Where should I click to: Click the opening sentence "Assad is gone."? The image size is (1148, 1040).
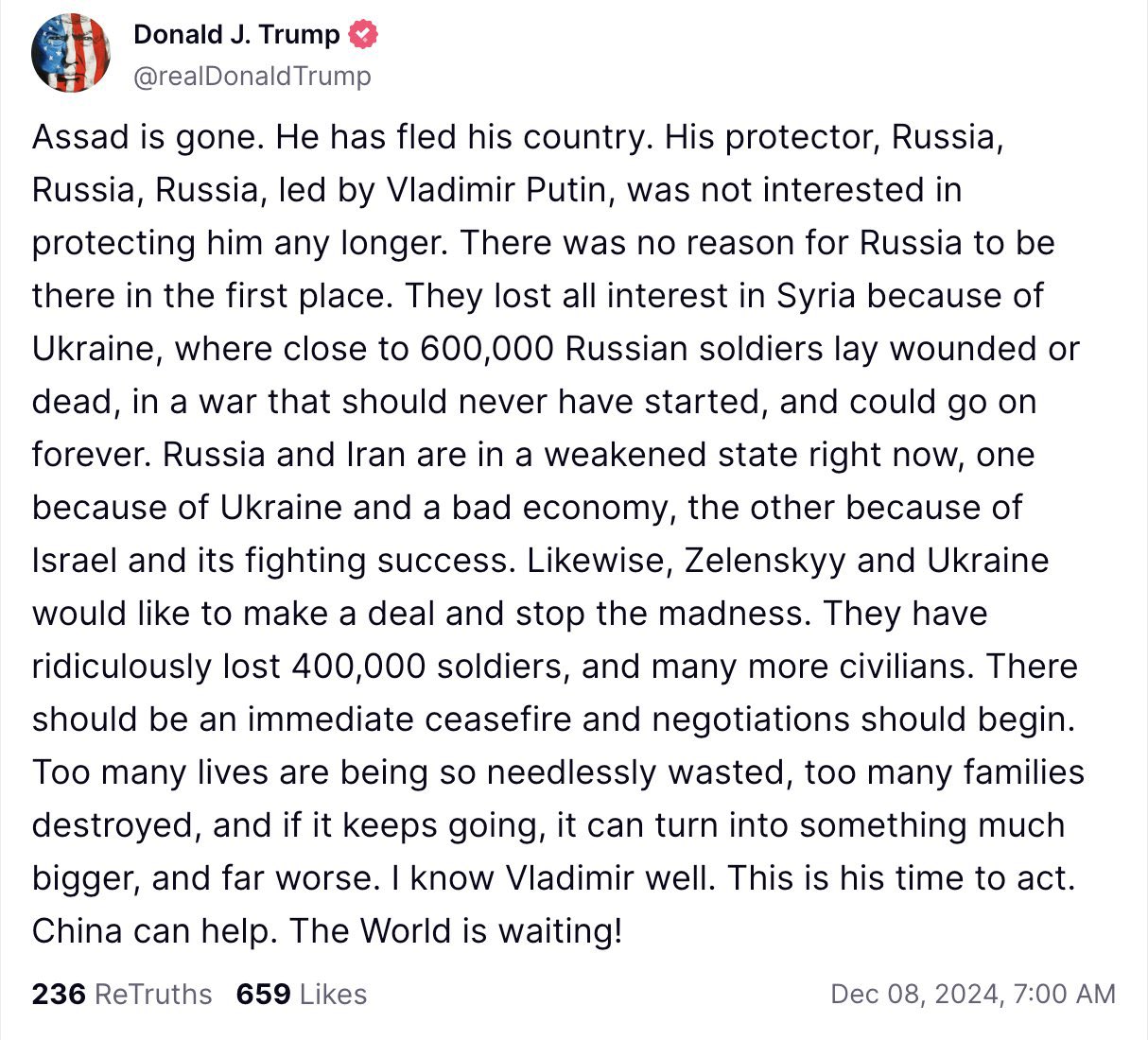148,138
